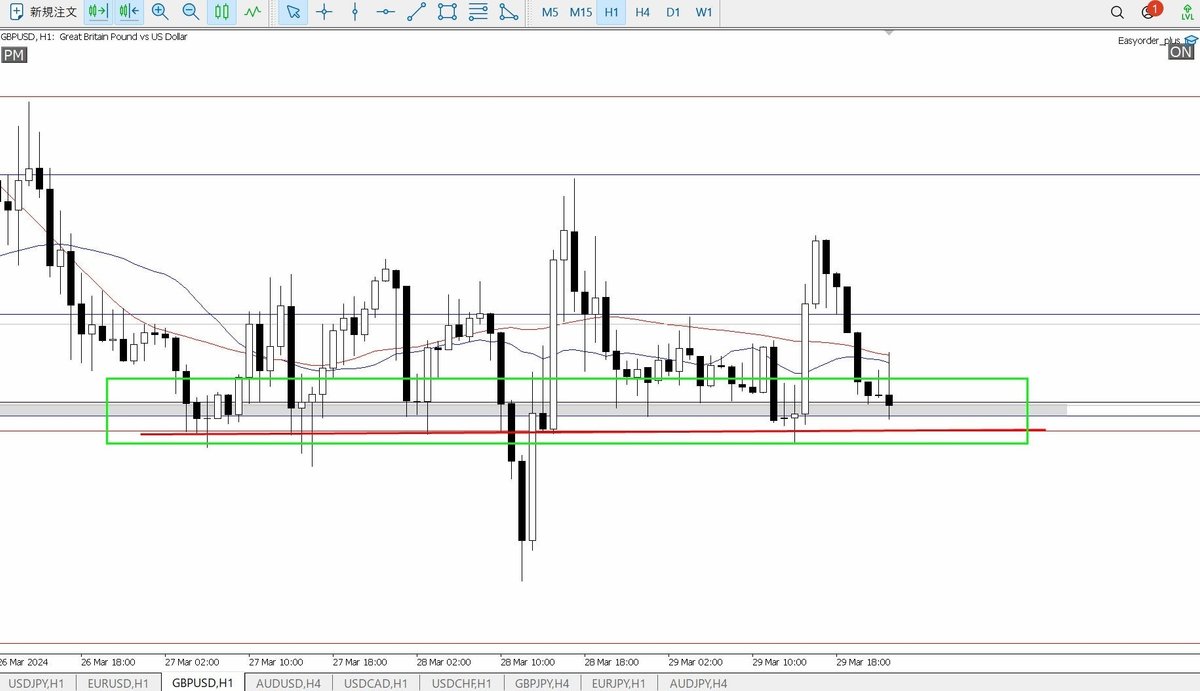Click the 28 Mar 18:00 time label
This screenshot has height=691, width=1200.
612,662
